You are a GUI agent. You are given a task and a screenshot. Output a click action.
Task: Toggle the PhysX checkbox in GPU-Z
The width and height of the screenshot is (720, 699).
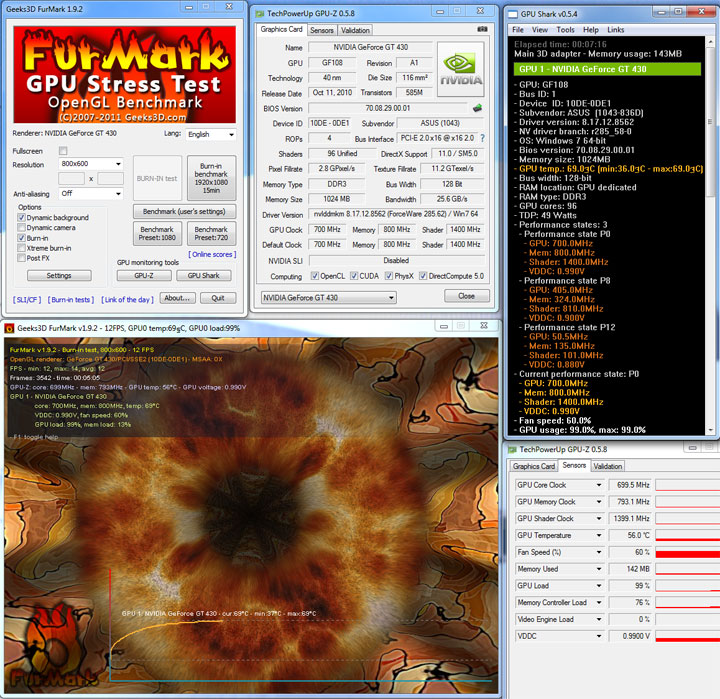[388, 276]
